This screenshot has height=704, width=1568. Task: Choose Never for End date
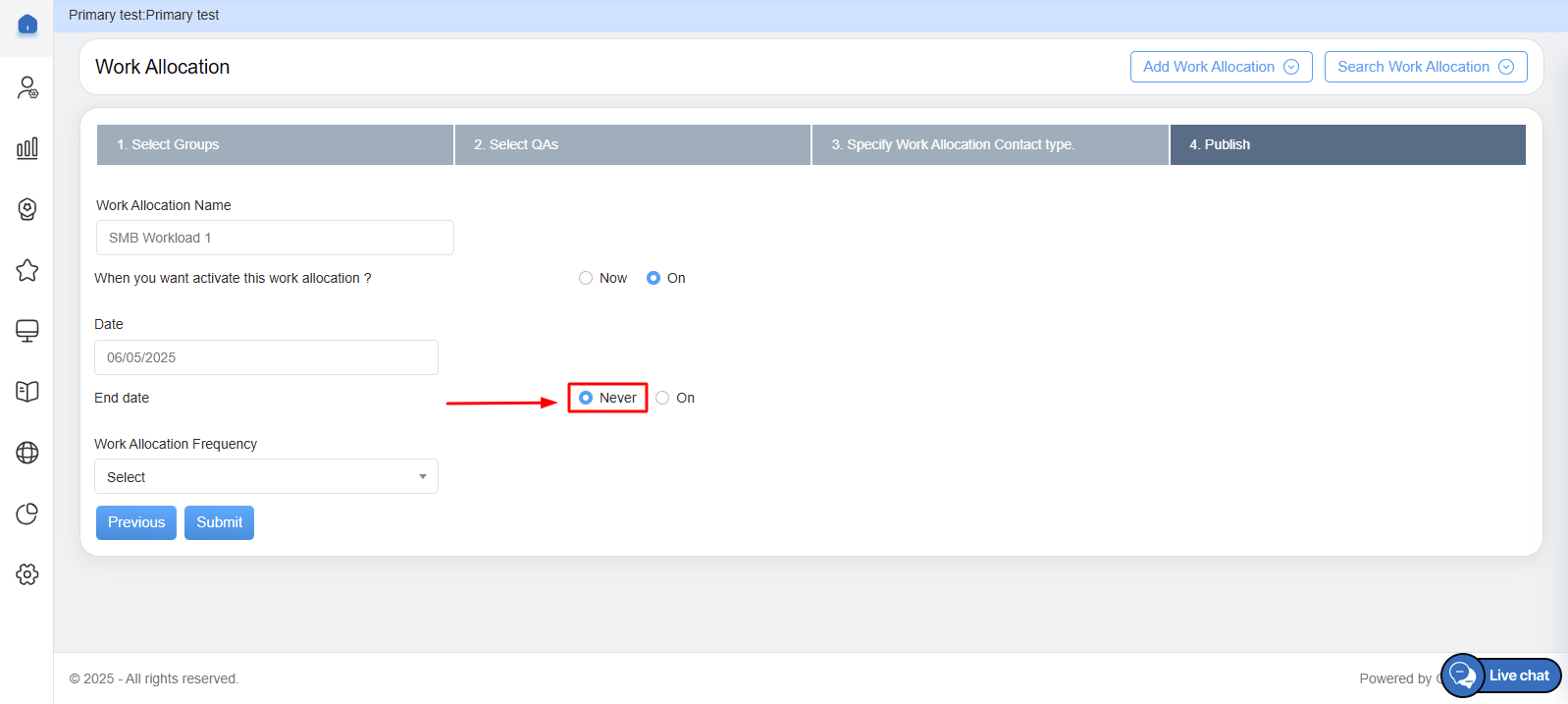[586, 398]
